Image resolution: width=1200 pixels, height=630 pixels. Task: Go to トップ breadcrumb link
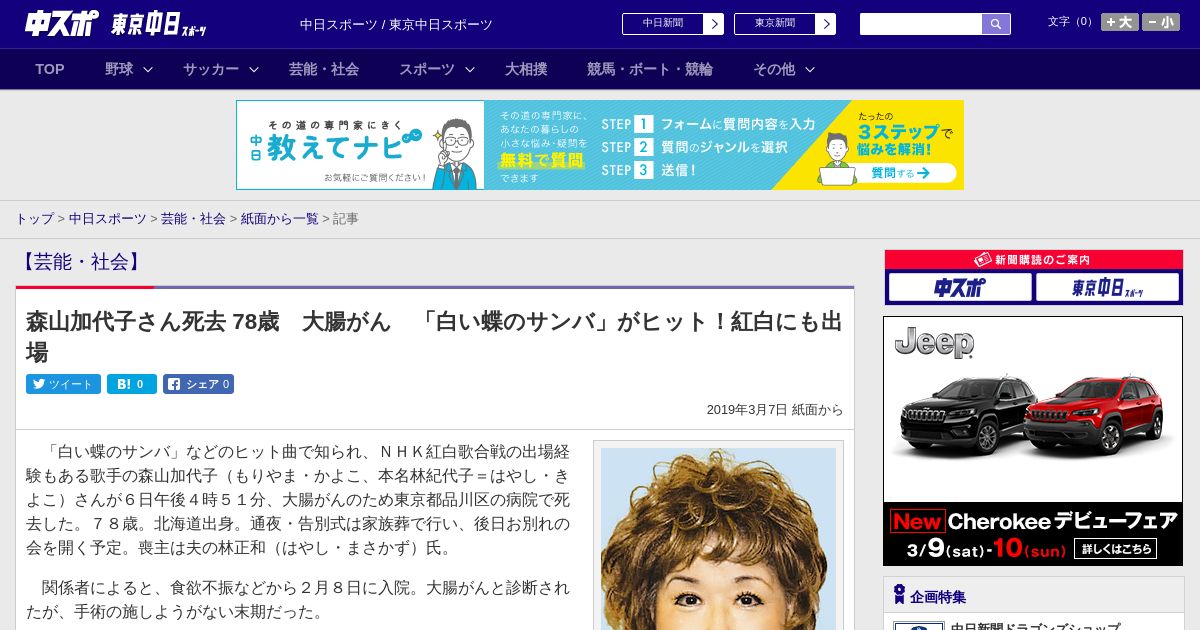(34, 218)
